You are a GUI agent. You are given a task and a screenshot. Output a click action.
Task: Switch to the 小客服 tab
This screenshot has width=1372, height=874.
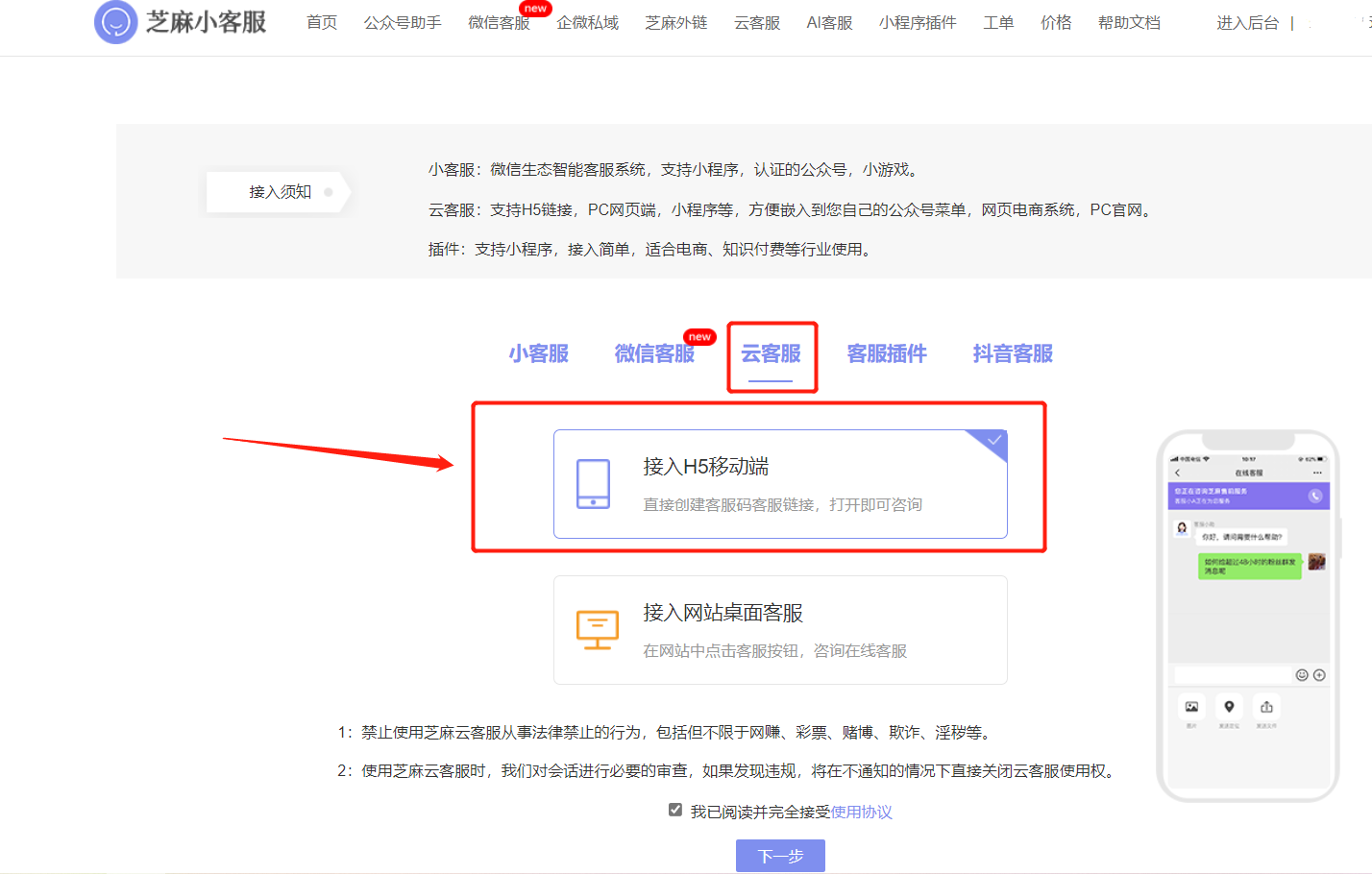(x=539, y=353)
